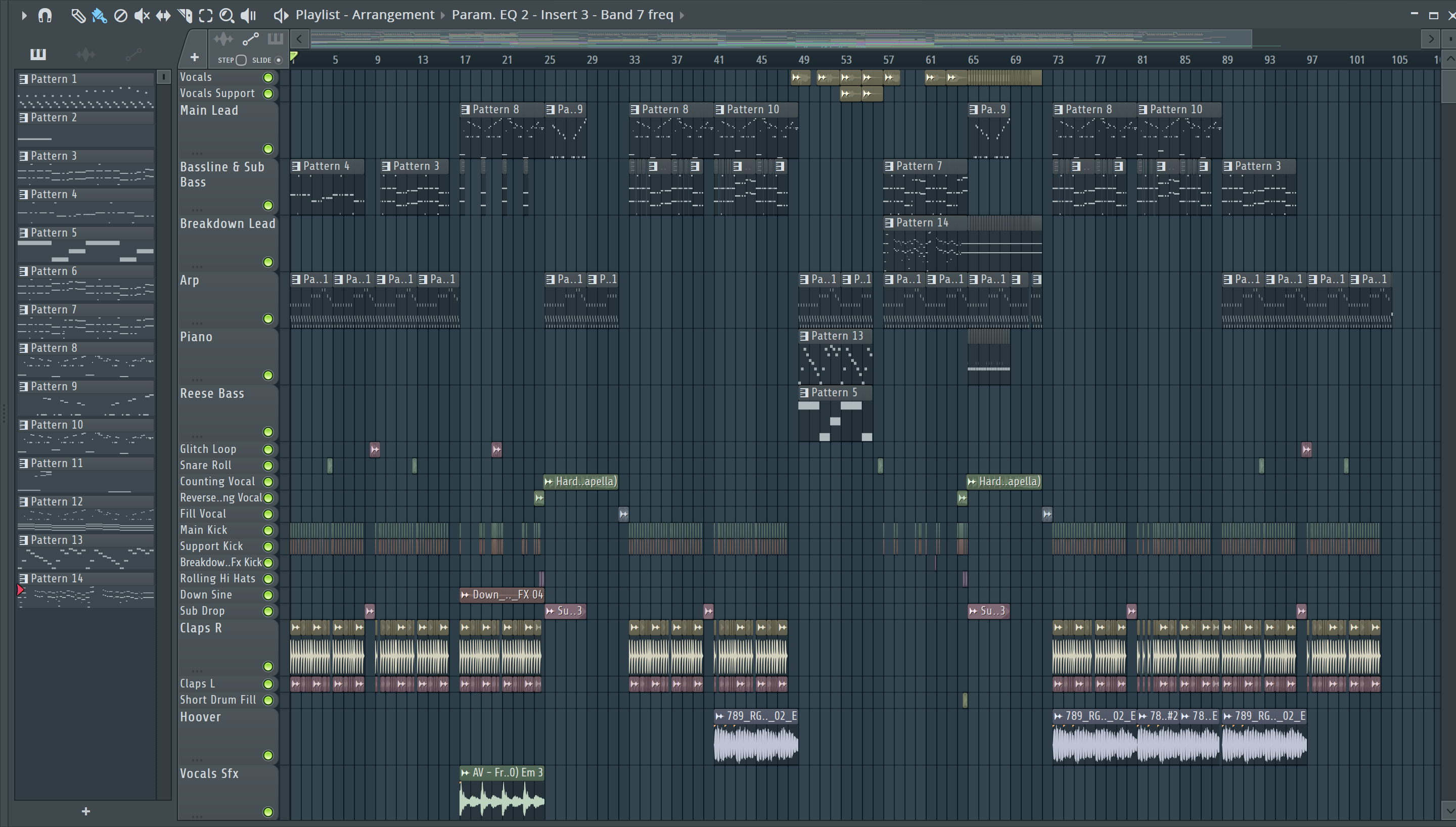Screen dimensions: 1456x827
Task: Open Down_.._FX 04 clip menu icon
Action: click(465, 594)
